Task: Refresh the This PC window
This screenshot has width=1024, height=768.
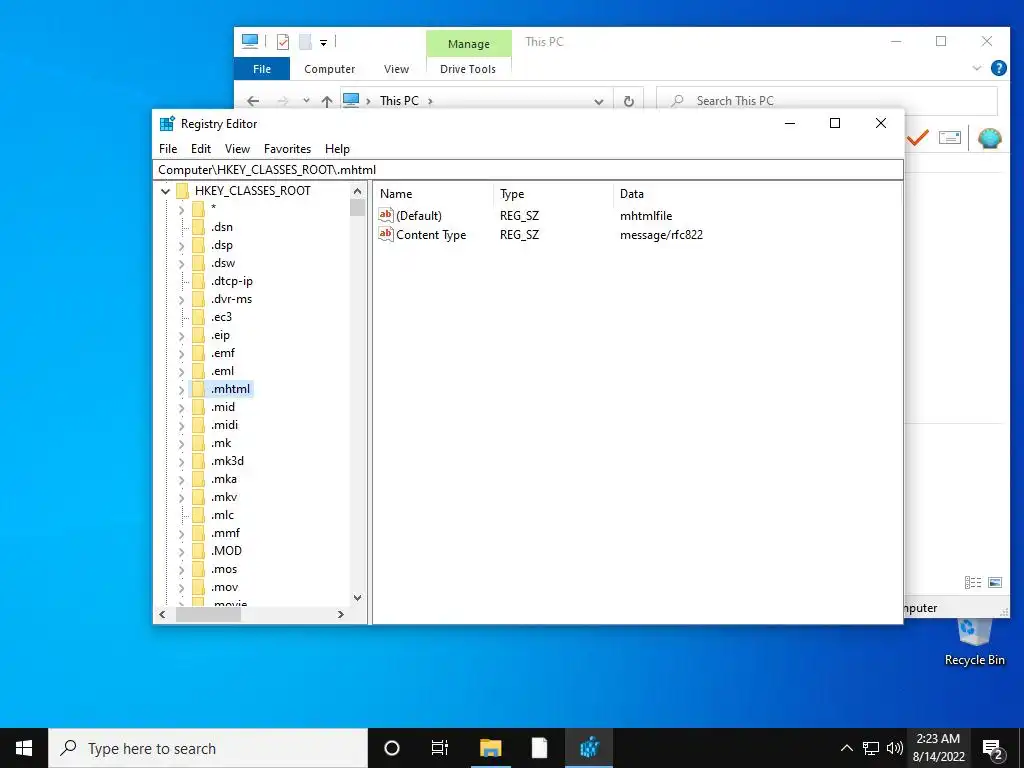Action: pos(628,101)
